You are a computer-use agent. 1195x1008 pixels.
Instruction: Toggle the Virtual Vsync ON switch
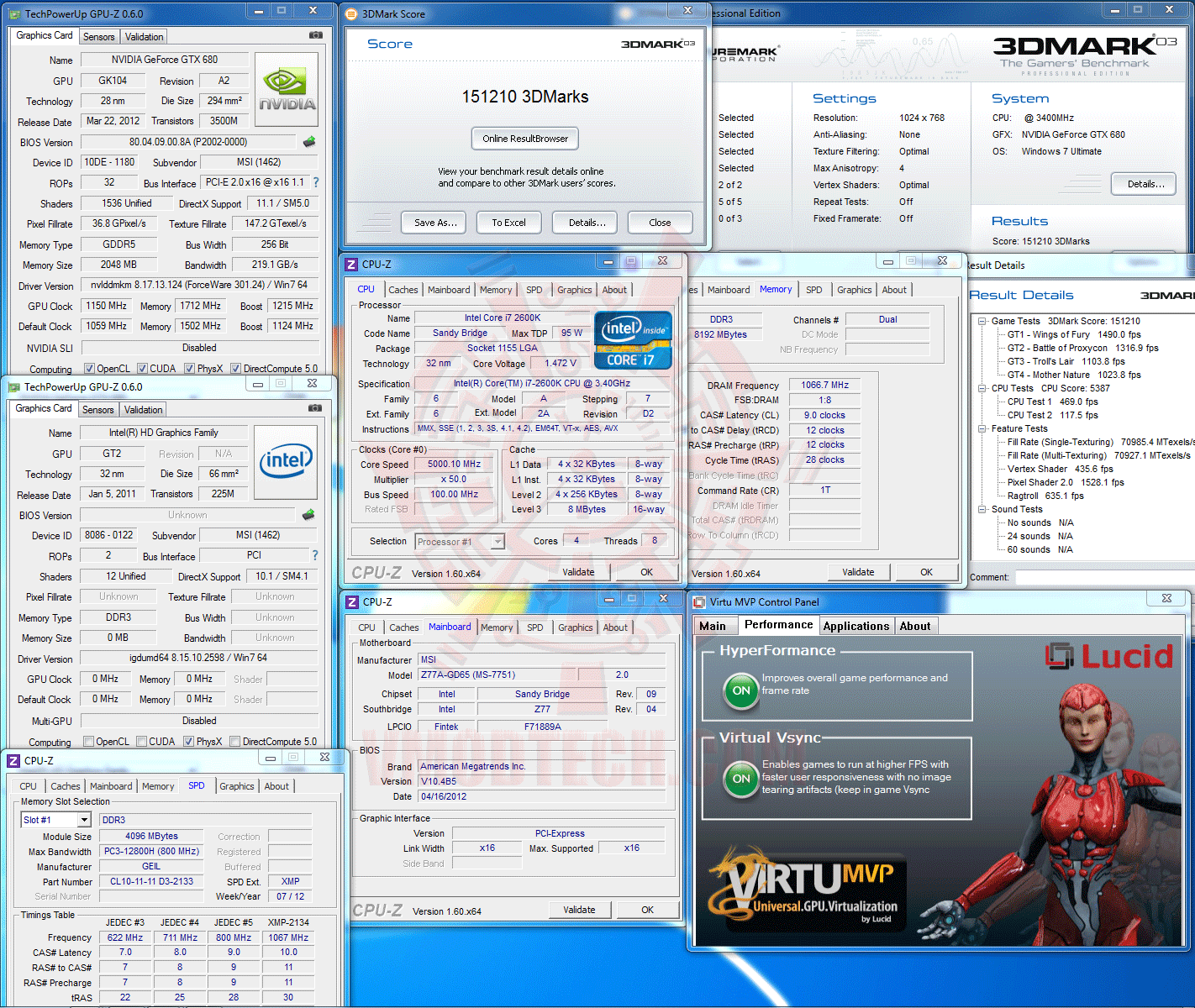click(x=741, y=779)
